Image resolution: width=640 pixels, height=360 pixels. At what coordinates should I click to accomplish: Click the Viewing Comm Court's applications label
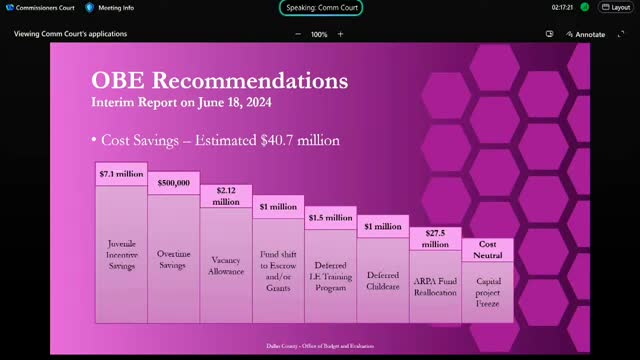(70, 34)
